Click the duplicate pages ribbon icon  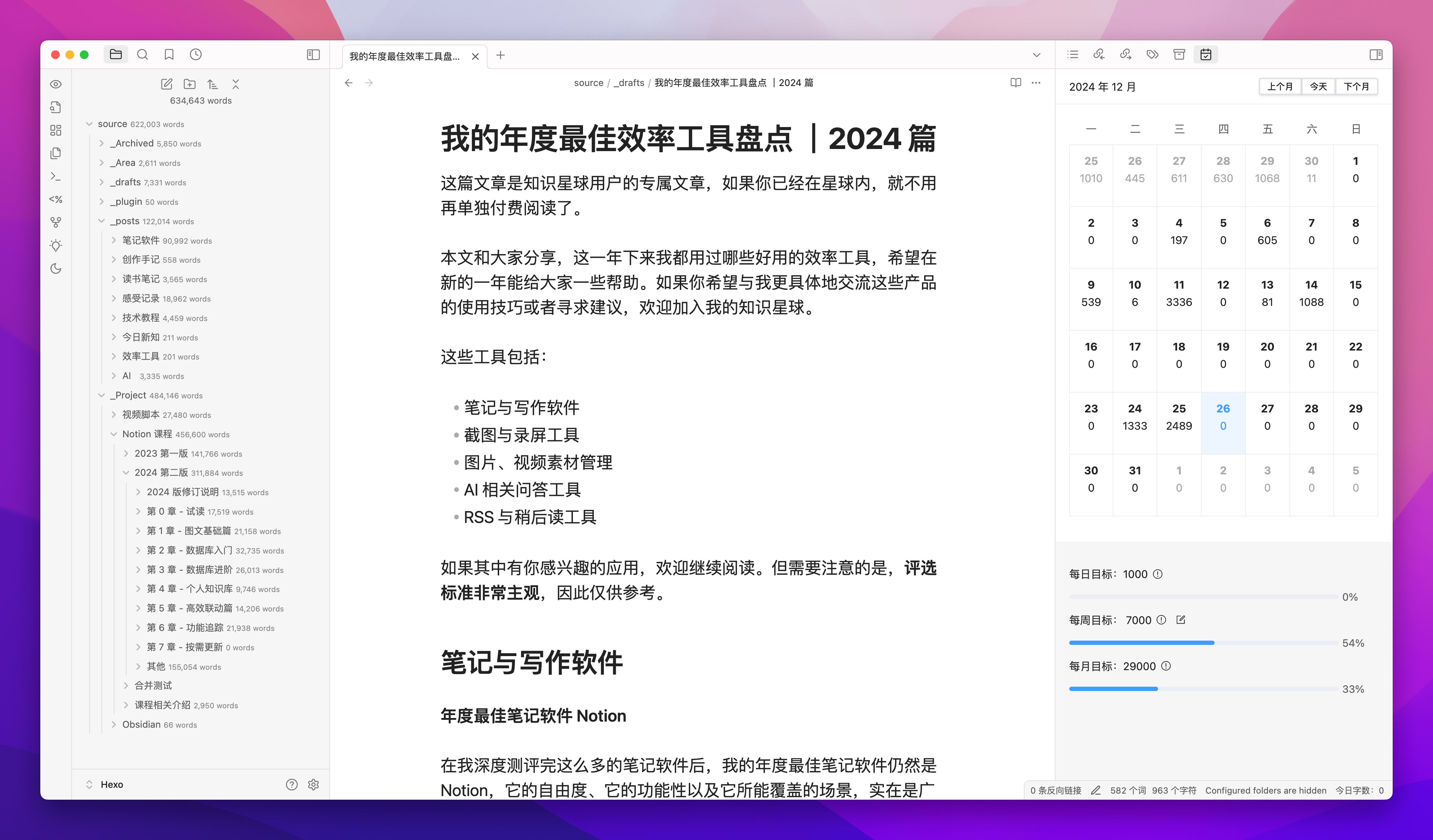(x=56, y=154)
